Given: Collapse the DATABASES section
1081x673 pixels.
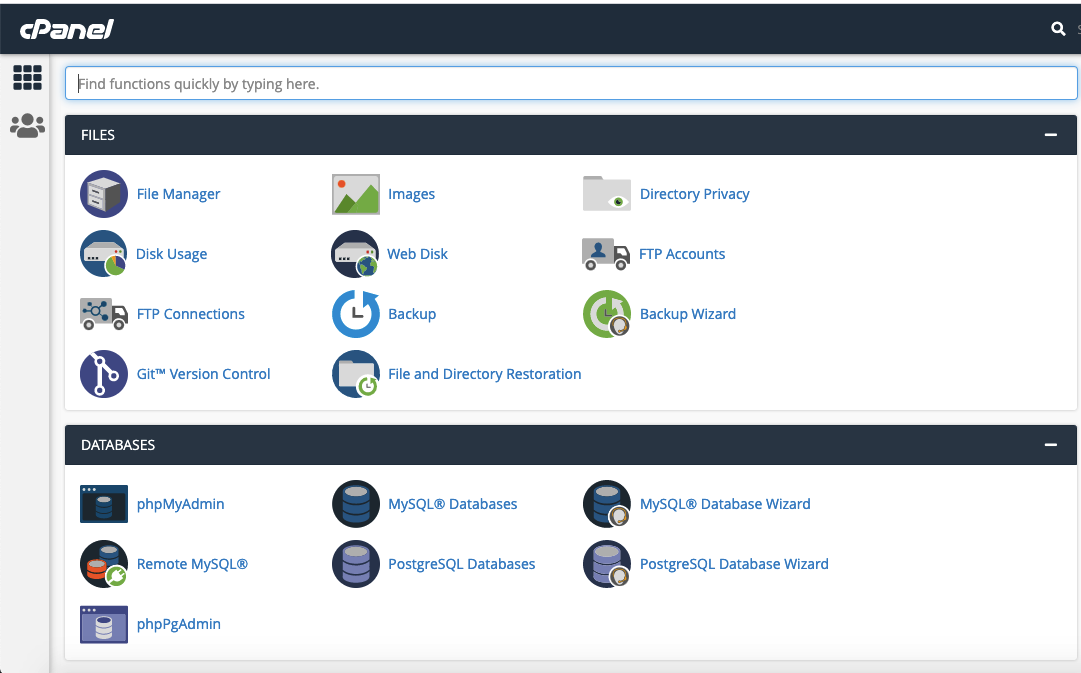Looking at the screenshot, I should tap(1051, 445).
